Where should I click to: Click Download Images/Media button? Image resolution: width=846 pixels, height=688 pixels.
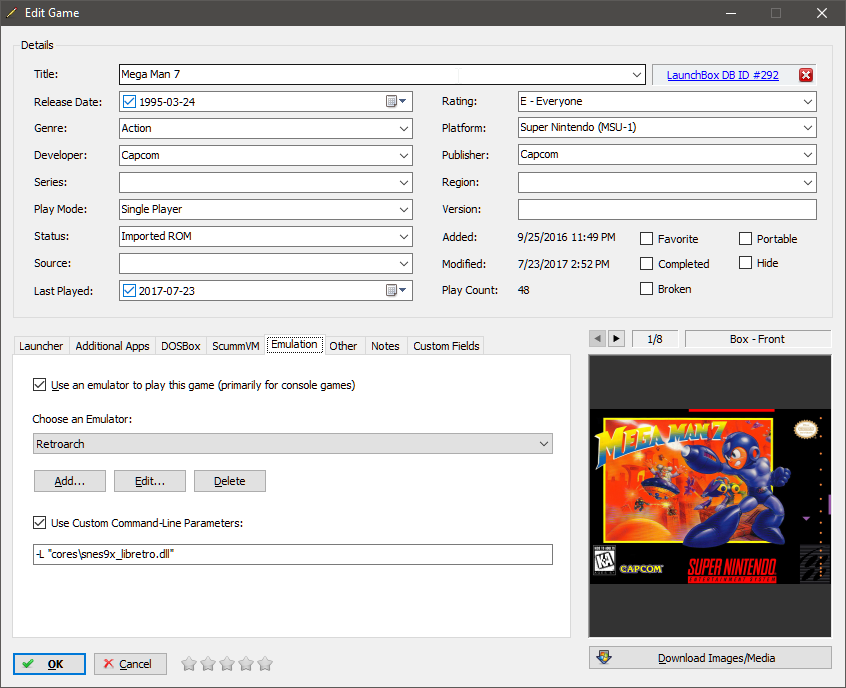pyautogui.click(x=710, y=658)
